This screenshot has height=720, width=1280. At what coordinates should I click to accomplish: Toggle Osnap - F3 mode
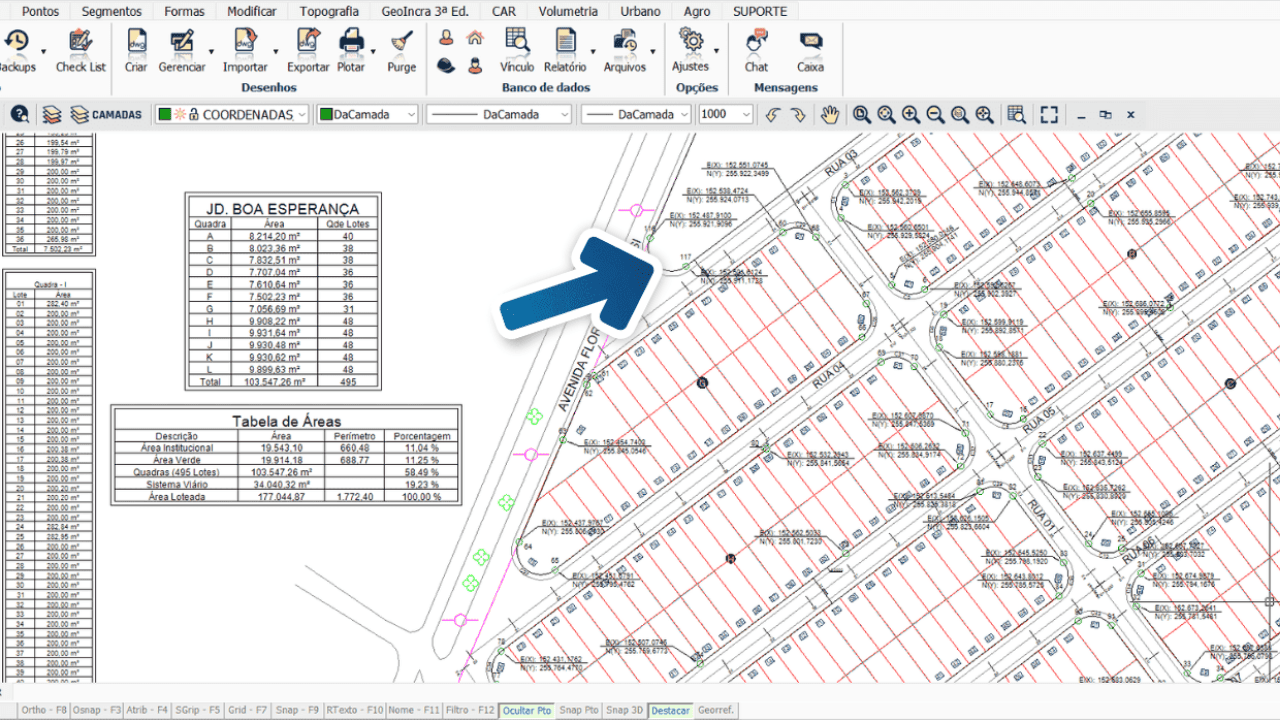coord(97,710)
